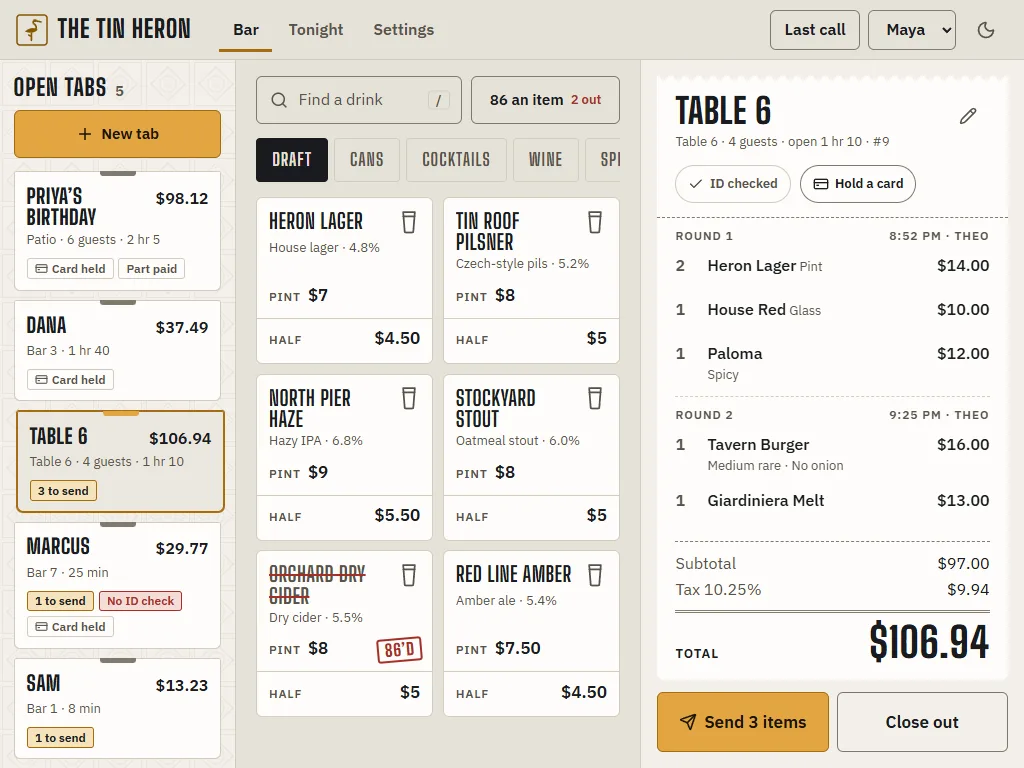Open Sam's tab card
The image size is (1024, 768).
pos(118,708)
